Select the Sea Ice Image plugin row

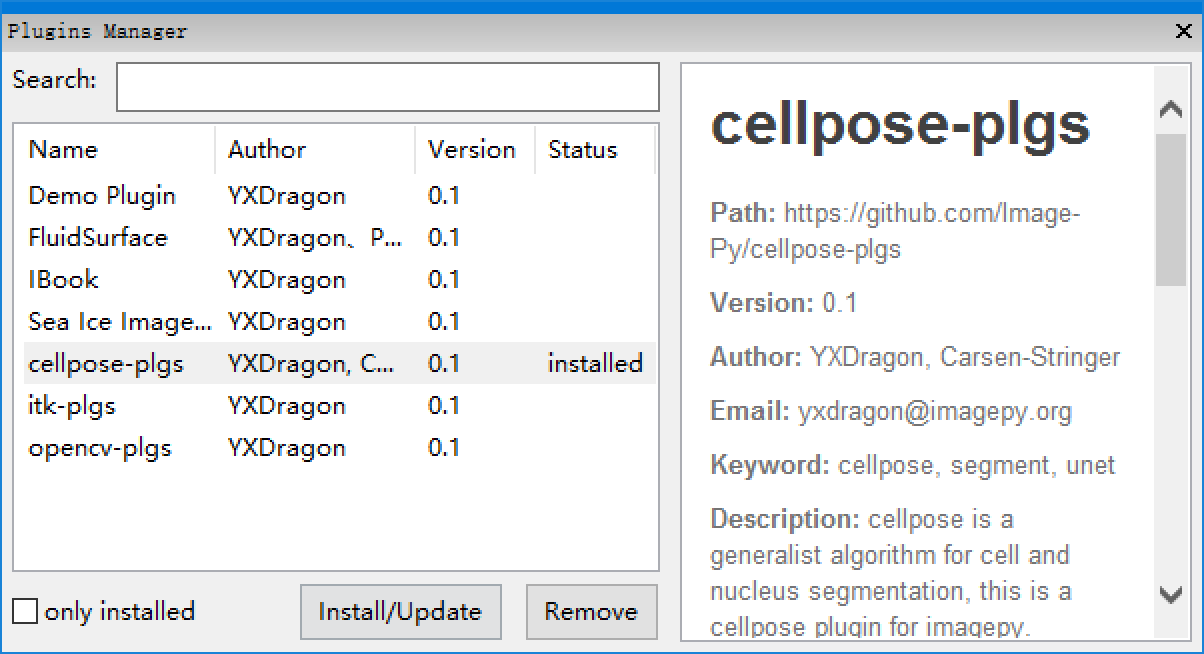pos(336,322)
